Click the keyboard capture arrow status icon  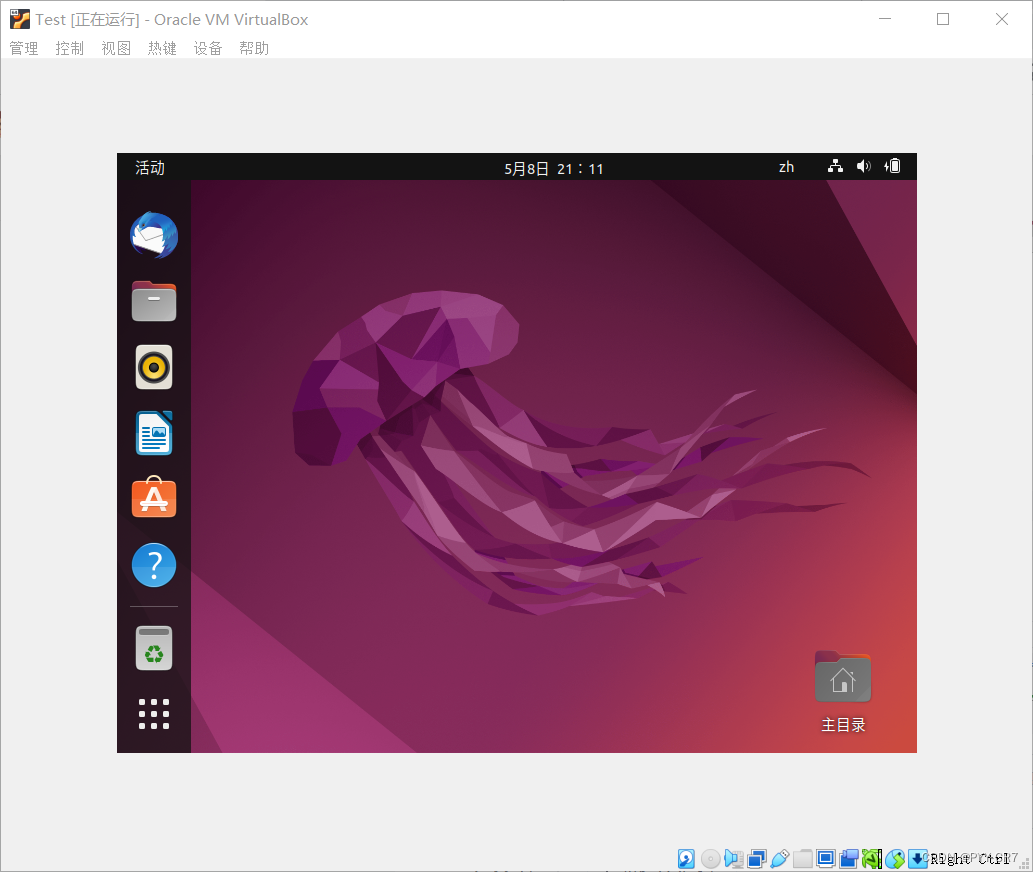pyautogui.click(x=918, y=859)
